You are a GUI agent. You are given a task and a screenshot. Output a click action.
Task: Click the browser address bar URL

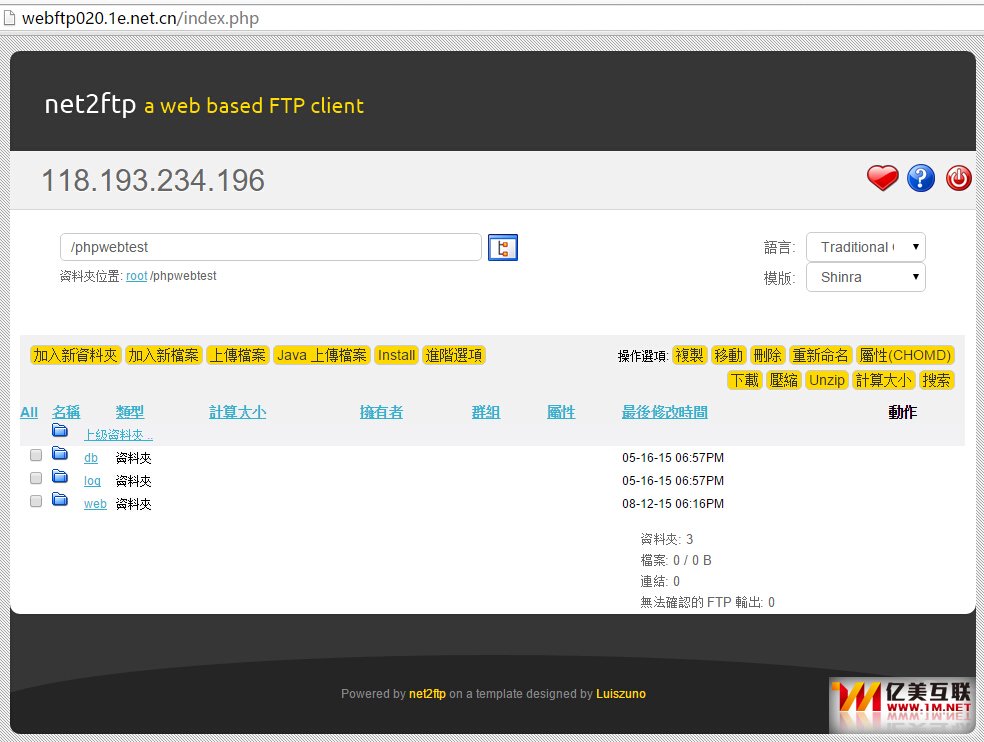tap(141, 18)
